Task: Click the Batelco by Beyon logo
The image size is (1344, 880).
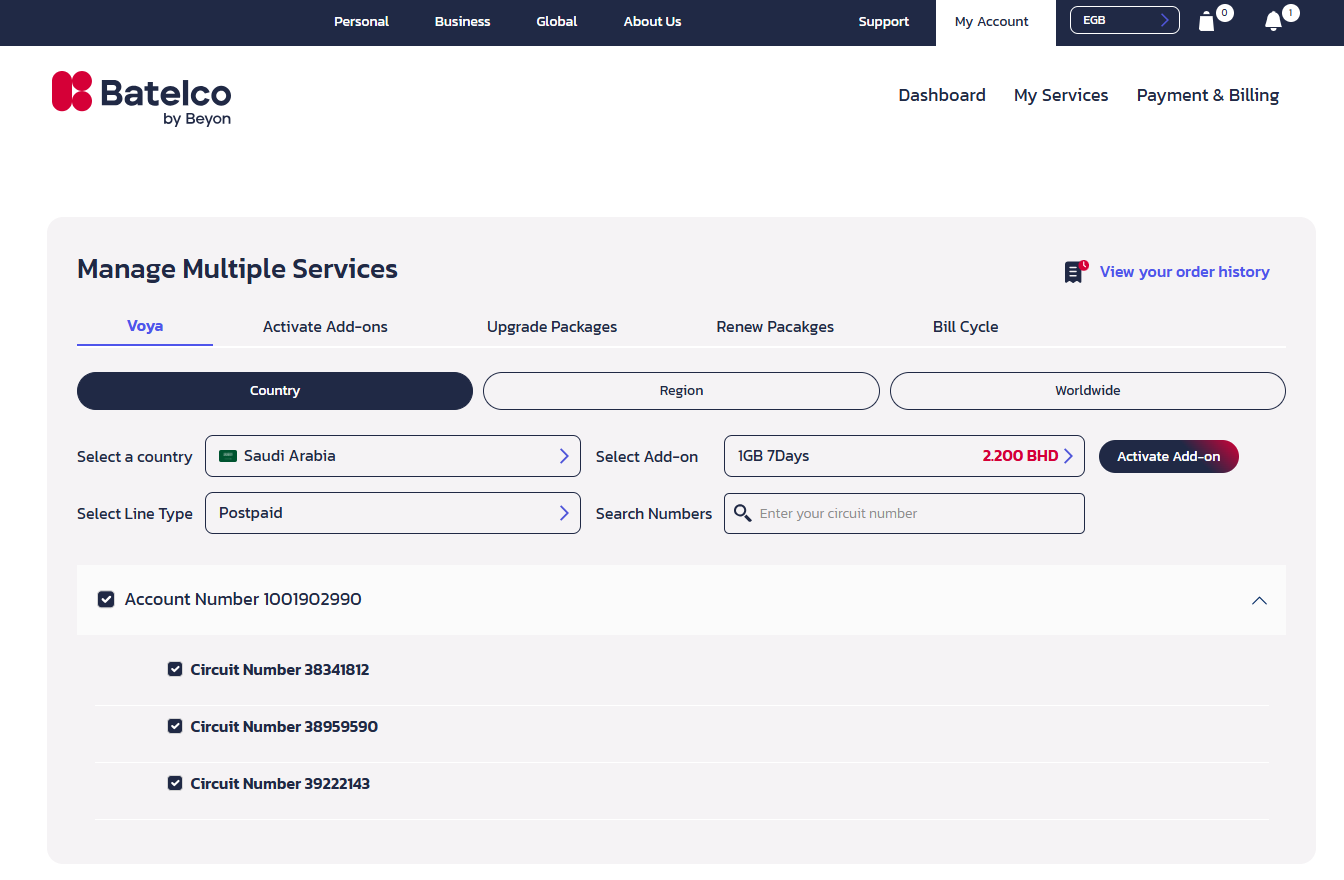Action: [x=141, y=98]
